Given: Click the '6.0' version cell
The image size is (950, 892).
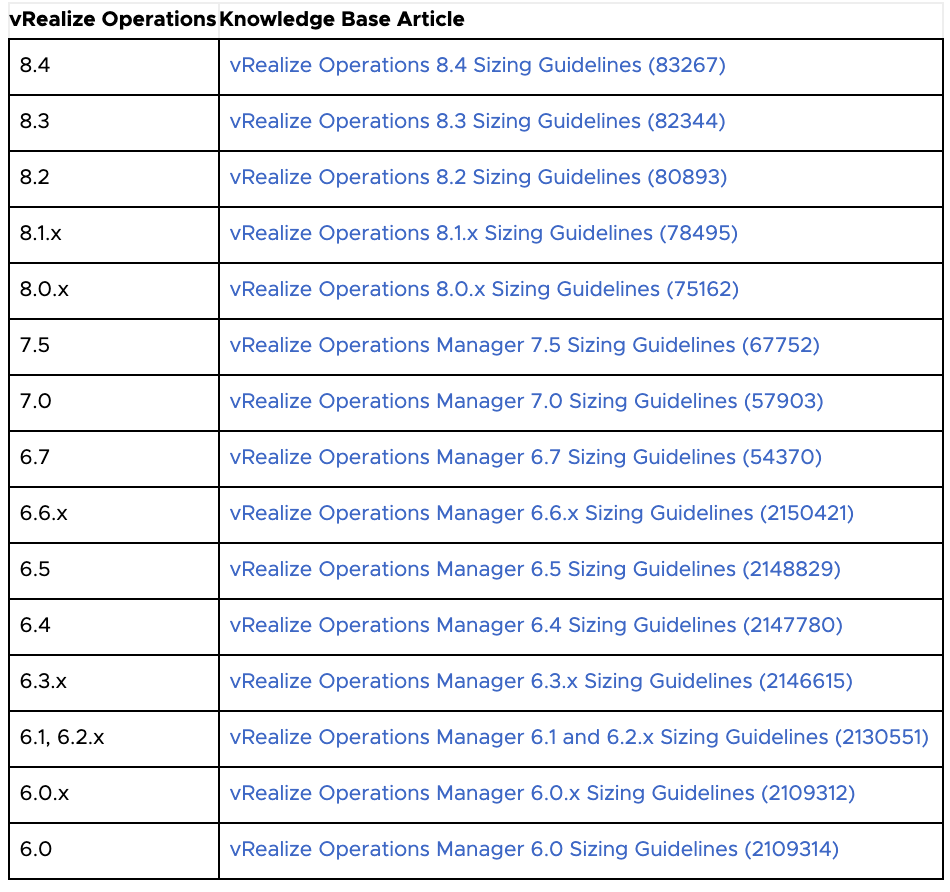Looking at the screenshot, I should [114, 850].
